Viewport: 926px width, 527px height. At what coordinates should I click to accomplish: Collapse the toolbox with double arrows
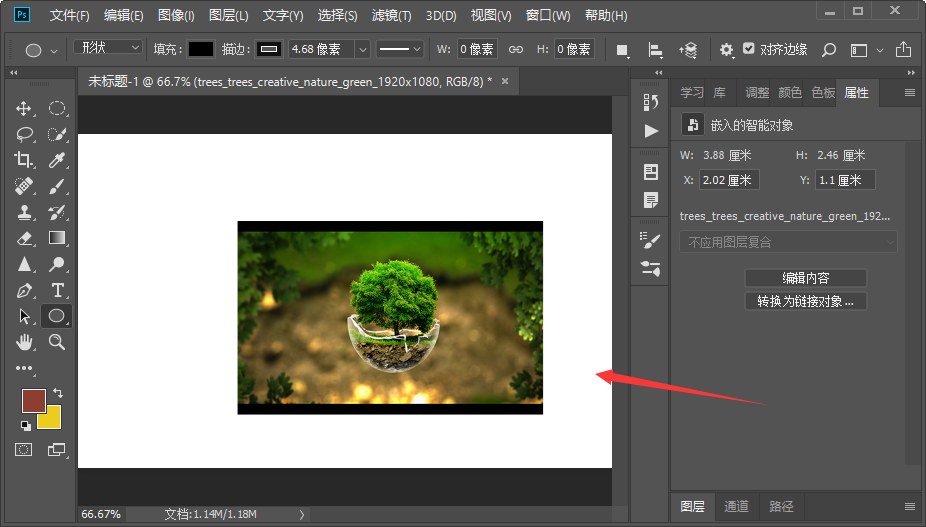pyautogui.click(x=14, y=73)
